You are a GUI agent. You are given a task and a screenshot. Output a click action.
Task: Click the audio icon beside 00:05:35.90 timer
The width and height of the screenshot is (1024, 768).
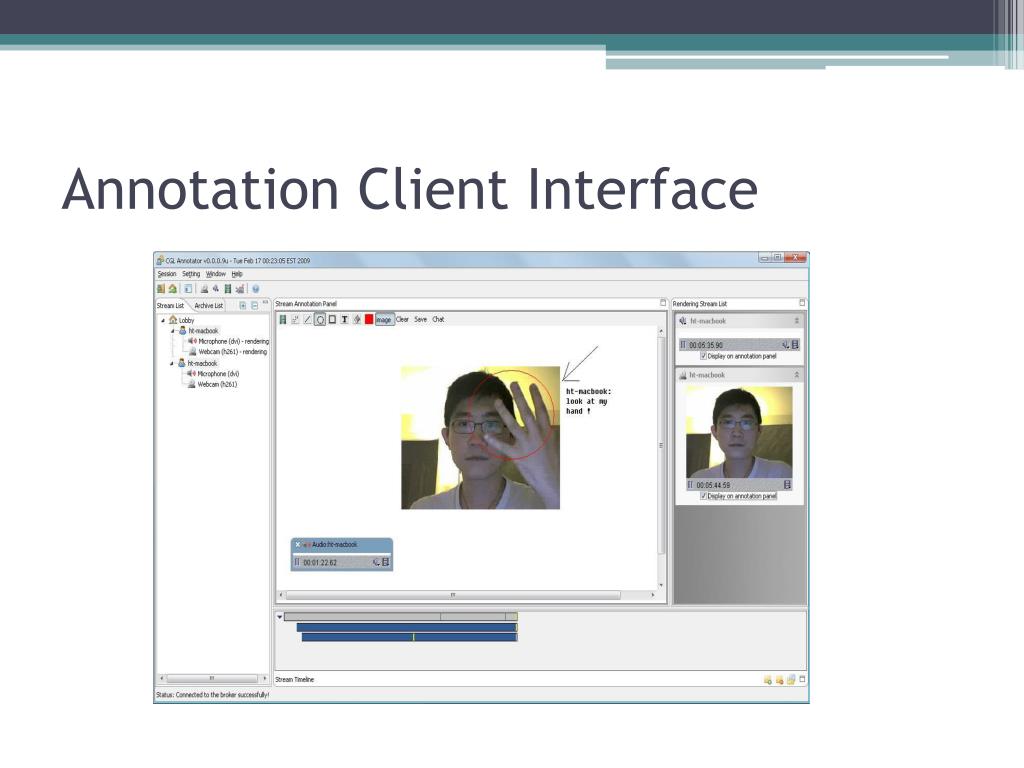click(x=786, y=345)
